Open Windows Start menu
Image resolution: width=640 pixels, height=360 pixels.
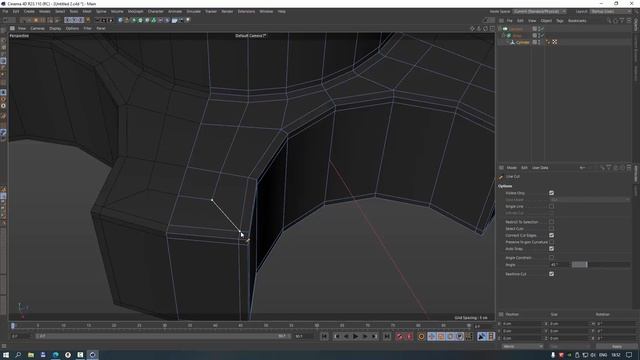(6, 355)
